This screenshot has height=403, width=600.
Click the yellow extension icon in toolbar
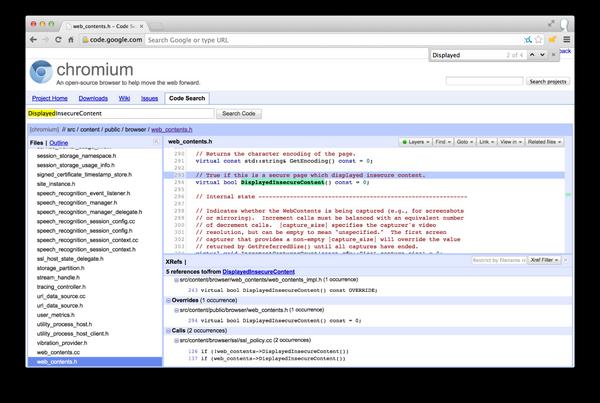pos(552,39)
